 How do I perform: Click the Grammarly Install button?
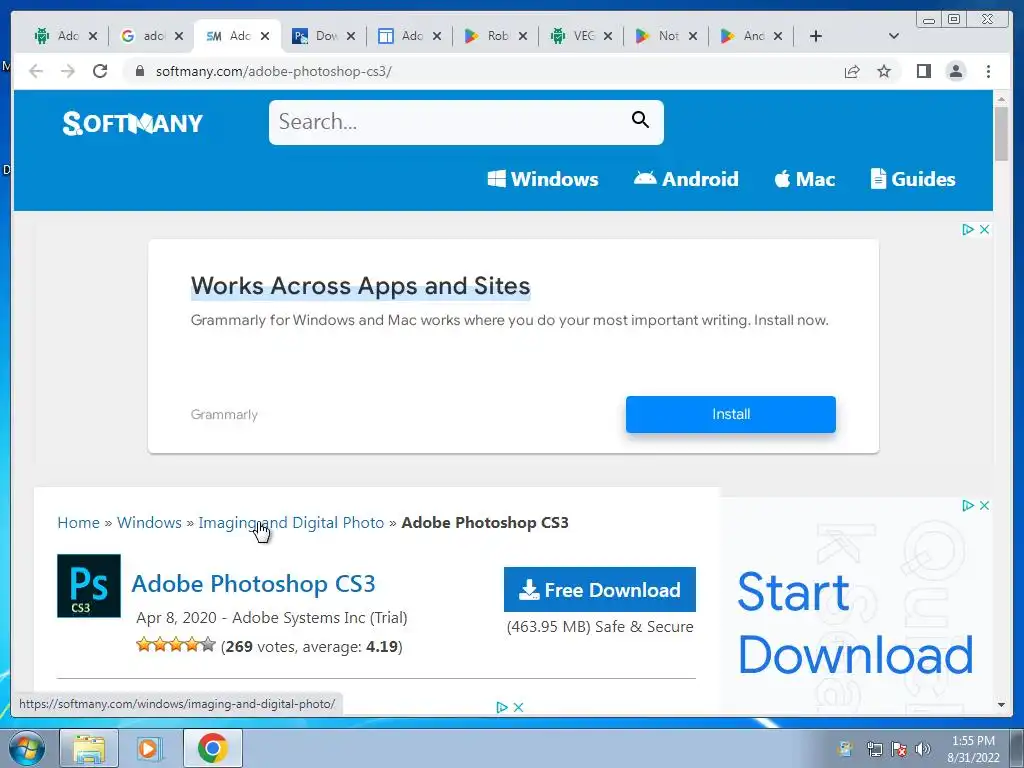coord(731,414)
